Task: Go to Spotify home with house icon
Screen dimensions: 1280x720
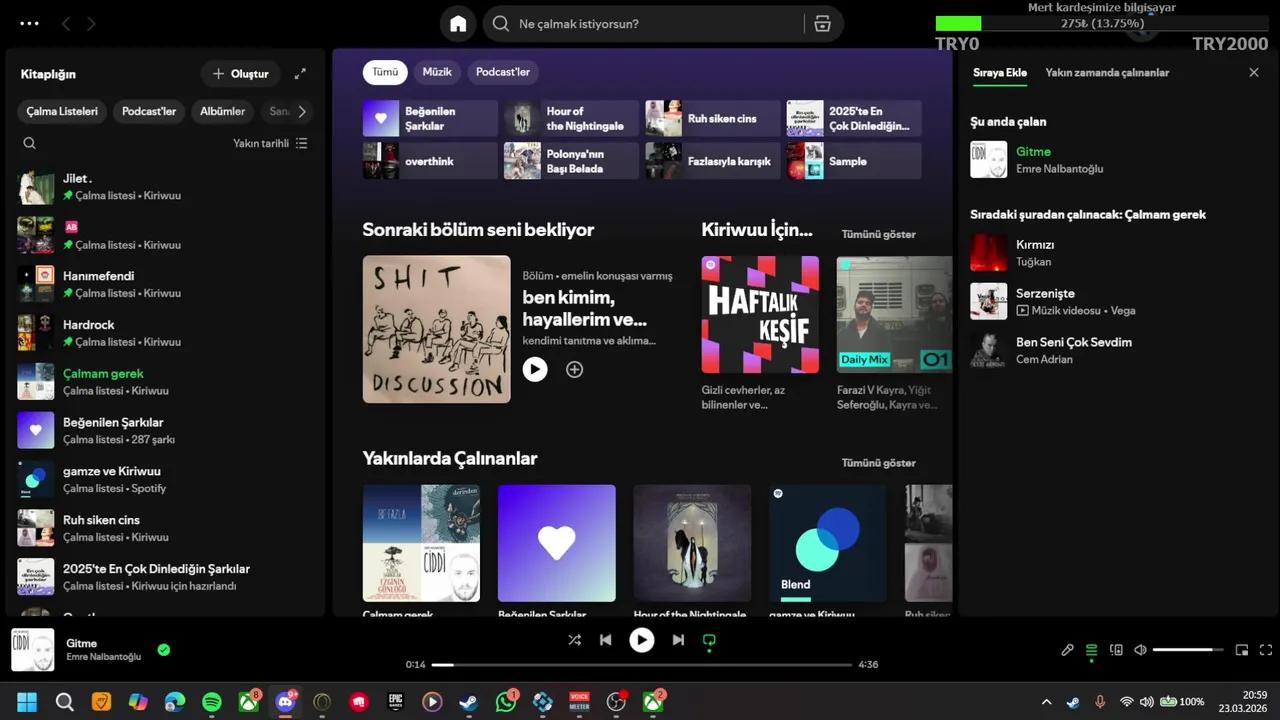Action: (458, 24)
